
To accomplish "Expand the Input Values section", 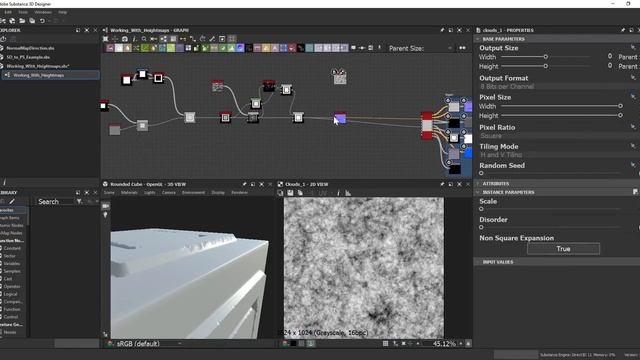I will (x=478, y=262).
